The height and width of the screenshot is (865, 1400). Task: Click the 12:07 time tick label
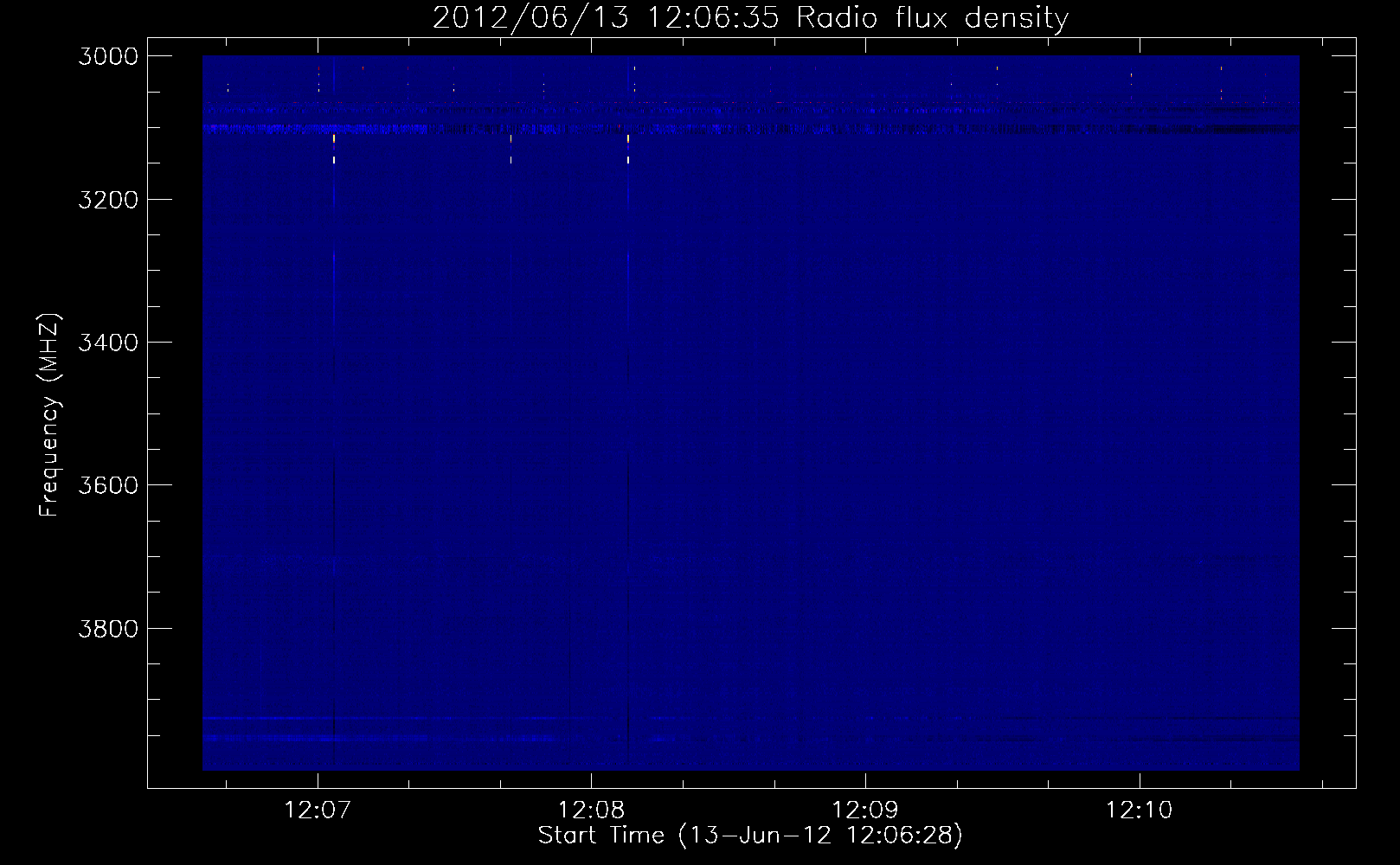[318, 811]
